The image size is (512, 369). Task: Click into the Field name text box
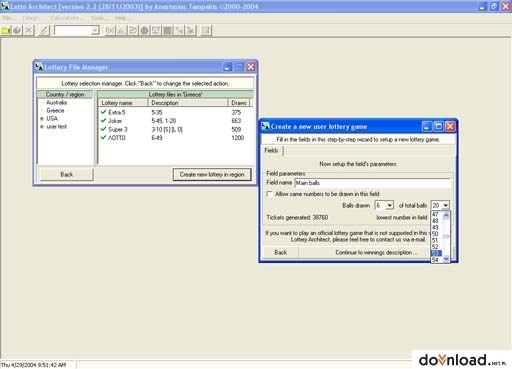pos(372,183)
